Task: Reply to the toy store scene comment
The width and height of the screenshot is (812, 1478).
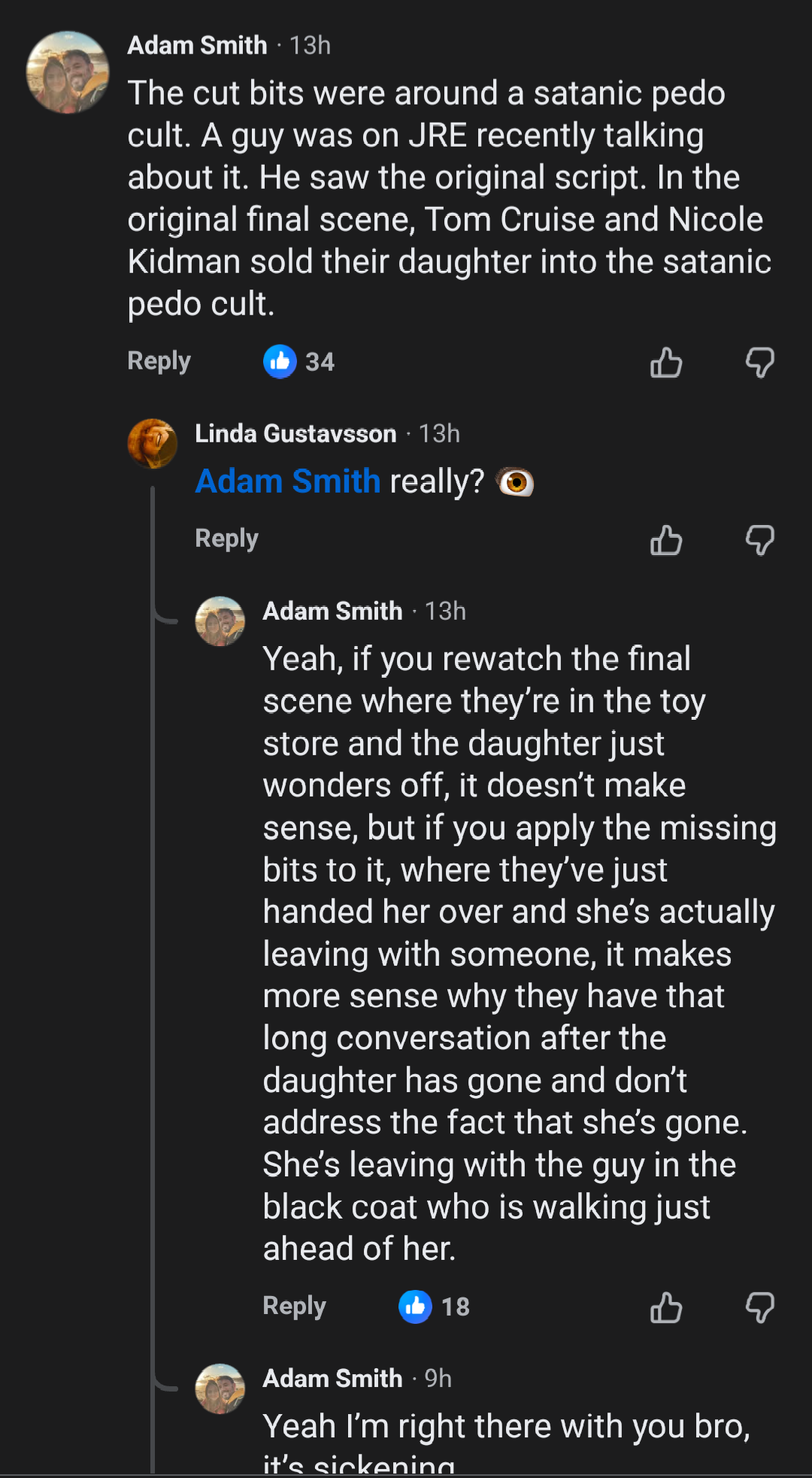Action: pyautogui.click(x=295, y=1306)
